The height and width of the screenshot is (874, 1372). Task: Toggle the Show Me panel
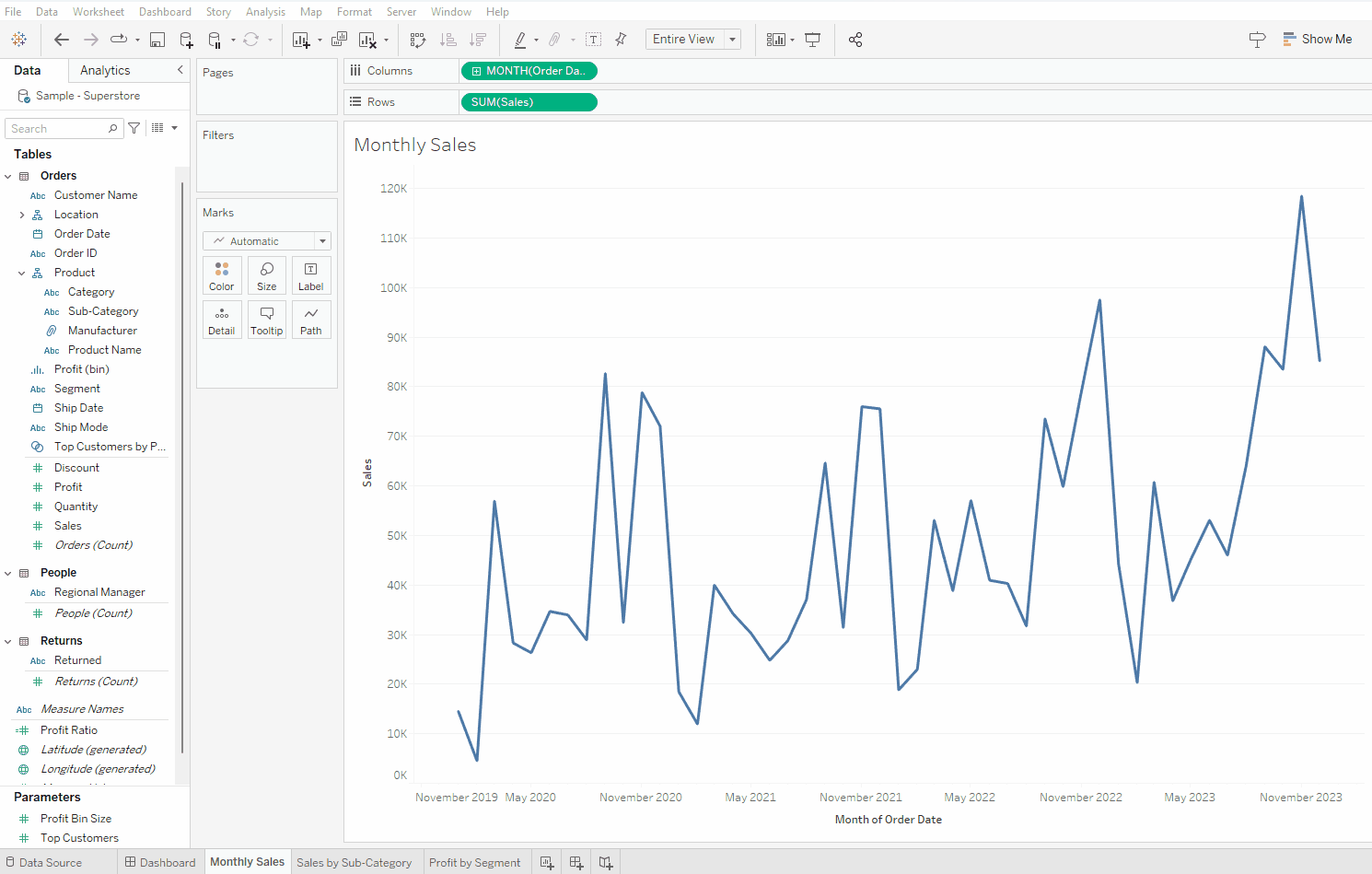point(1317,40)
